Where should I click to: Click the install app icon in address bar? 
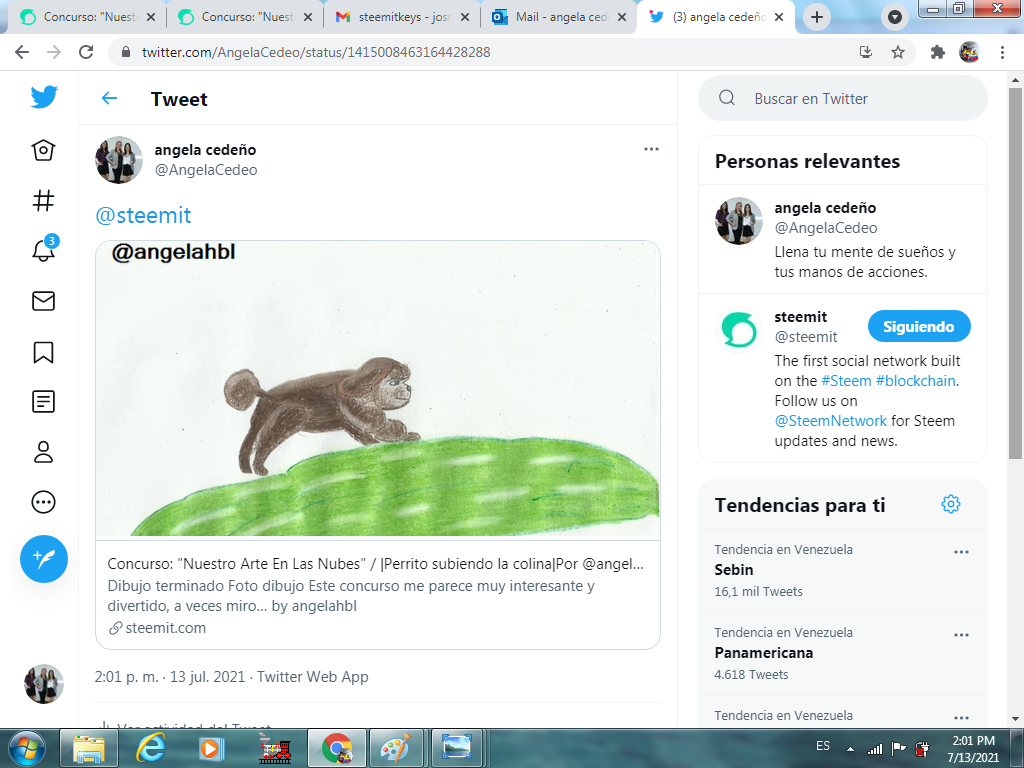coord(866,52)
